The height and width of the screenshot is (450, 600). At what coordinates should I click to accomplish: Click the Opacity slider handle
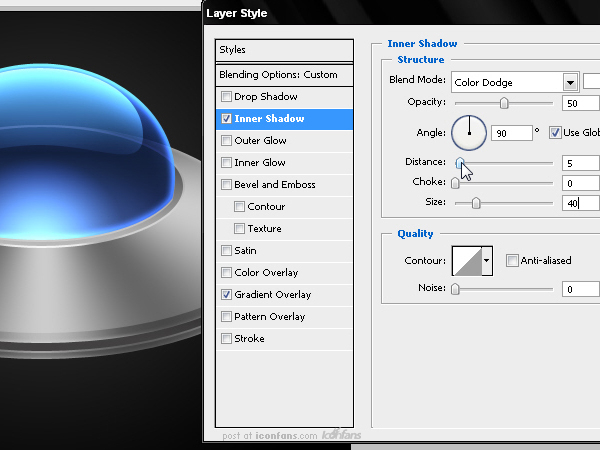click(504, 103)
